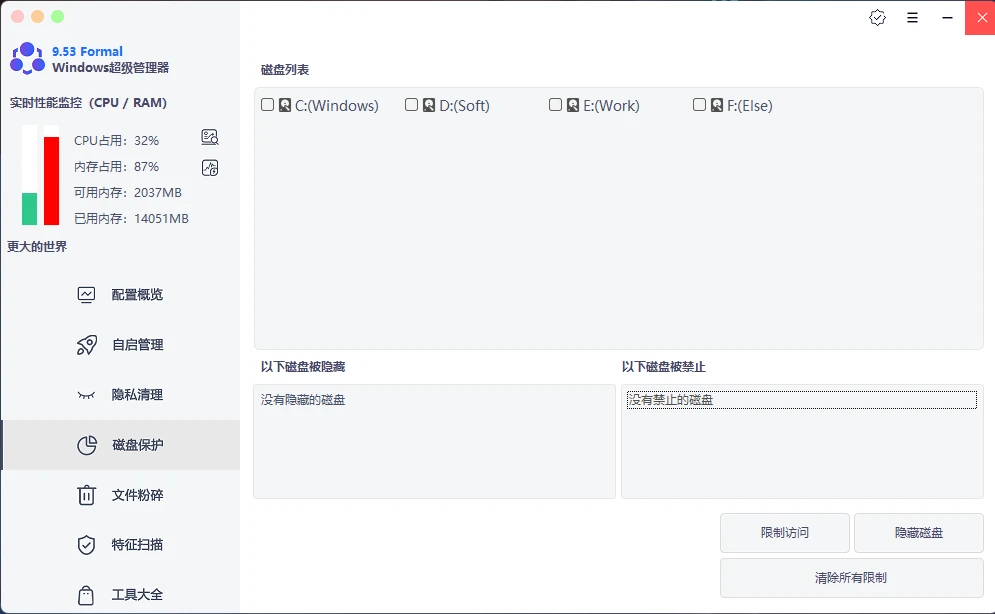Open 工具大全 toolbox section

(x=120, y=594)
